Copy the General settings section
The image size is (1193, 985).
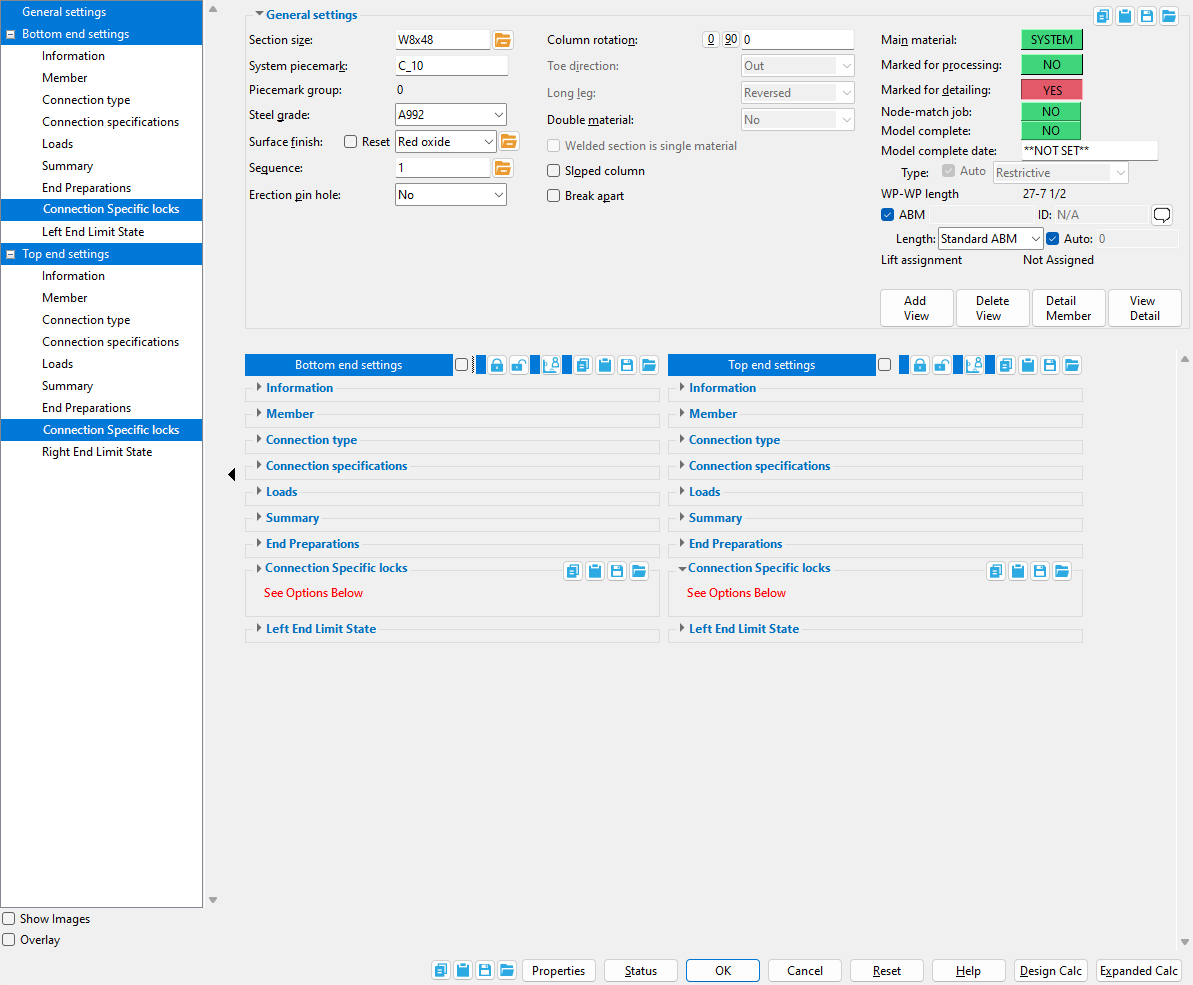tap(1102, 15)
